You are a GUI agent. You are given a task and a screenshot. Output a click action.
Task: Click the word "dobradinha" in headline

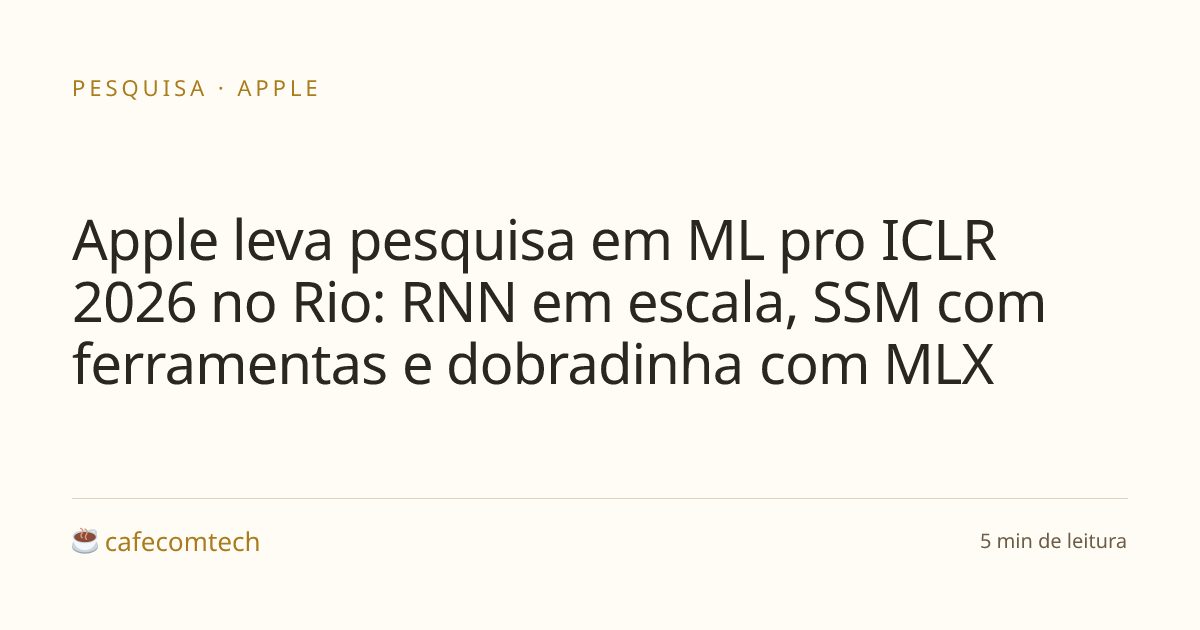click(594, 366)
